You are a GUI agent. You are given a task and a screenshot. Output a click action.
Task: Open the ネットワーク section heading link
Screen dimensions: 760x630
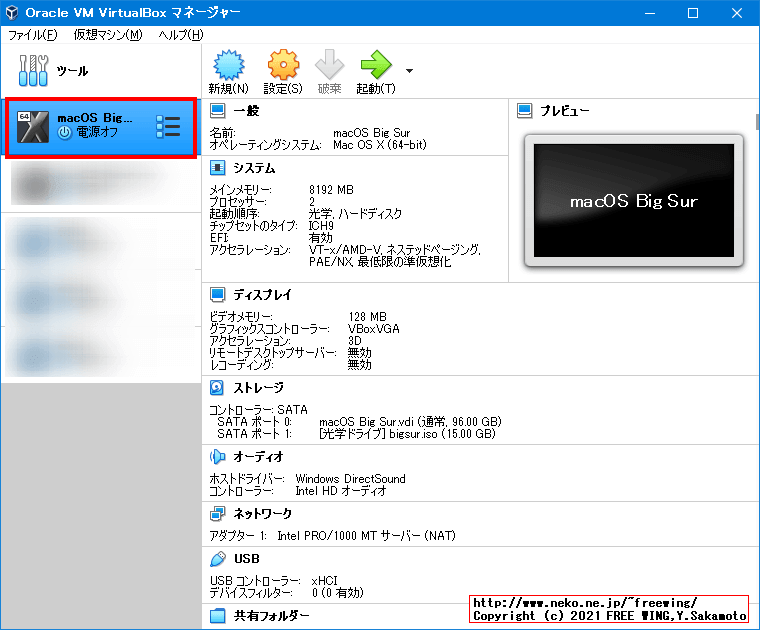[263, 514]
